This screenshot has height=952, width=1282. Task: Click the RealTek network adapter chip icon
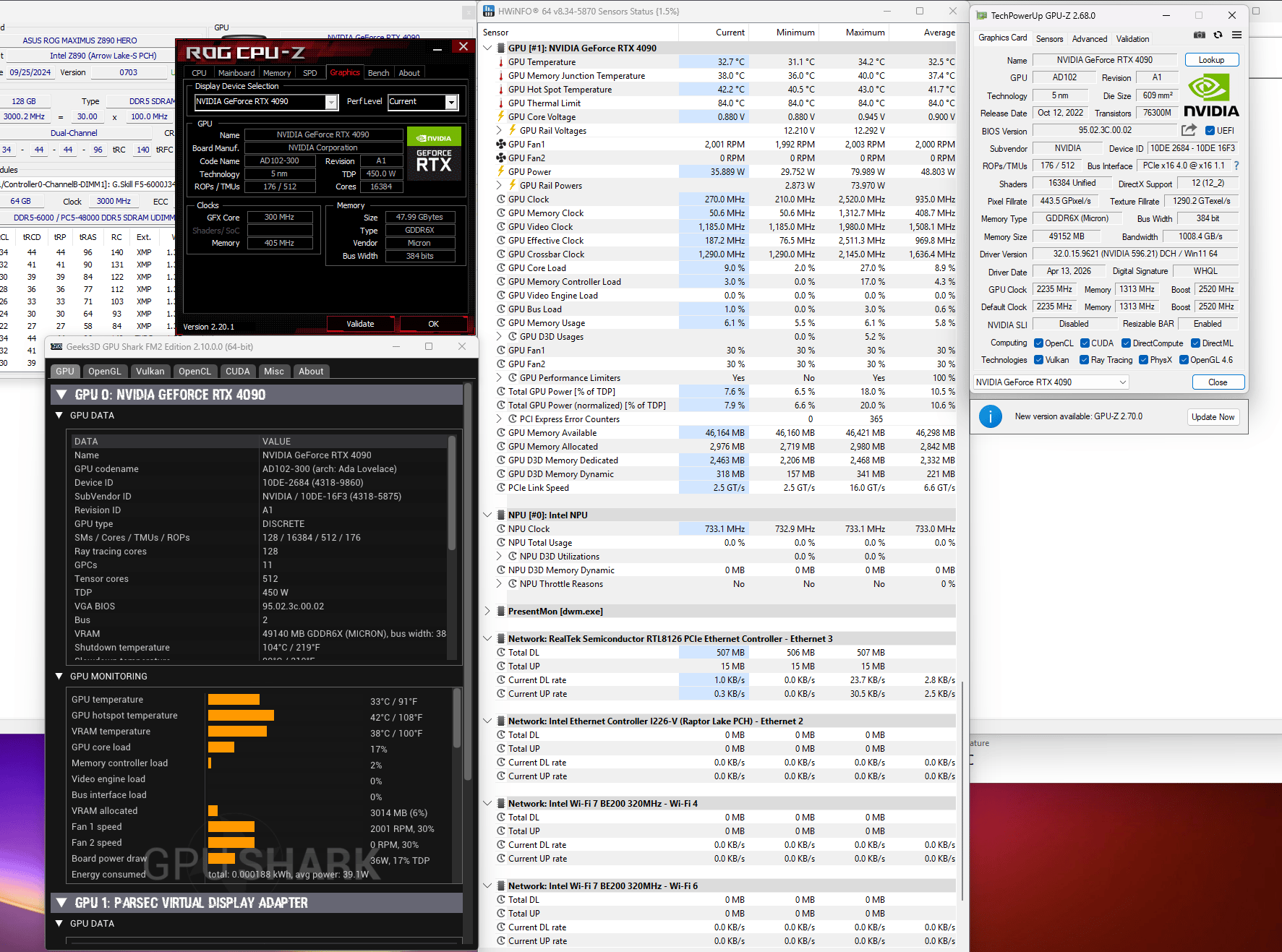click(x=500, y=639)
